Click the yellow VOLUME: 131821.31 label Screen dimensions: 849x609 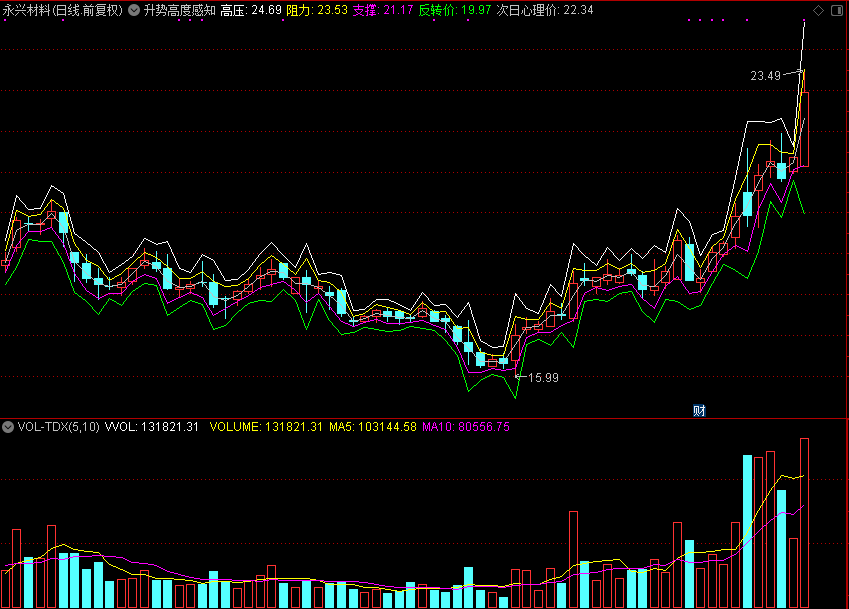pyautogui.click(x=266, y=427)
